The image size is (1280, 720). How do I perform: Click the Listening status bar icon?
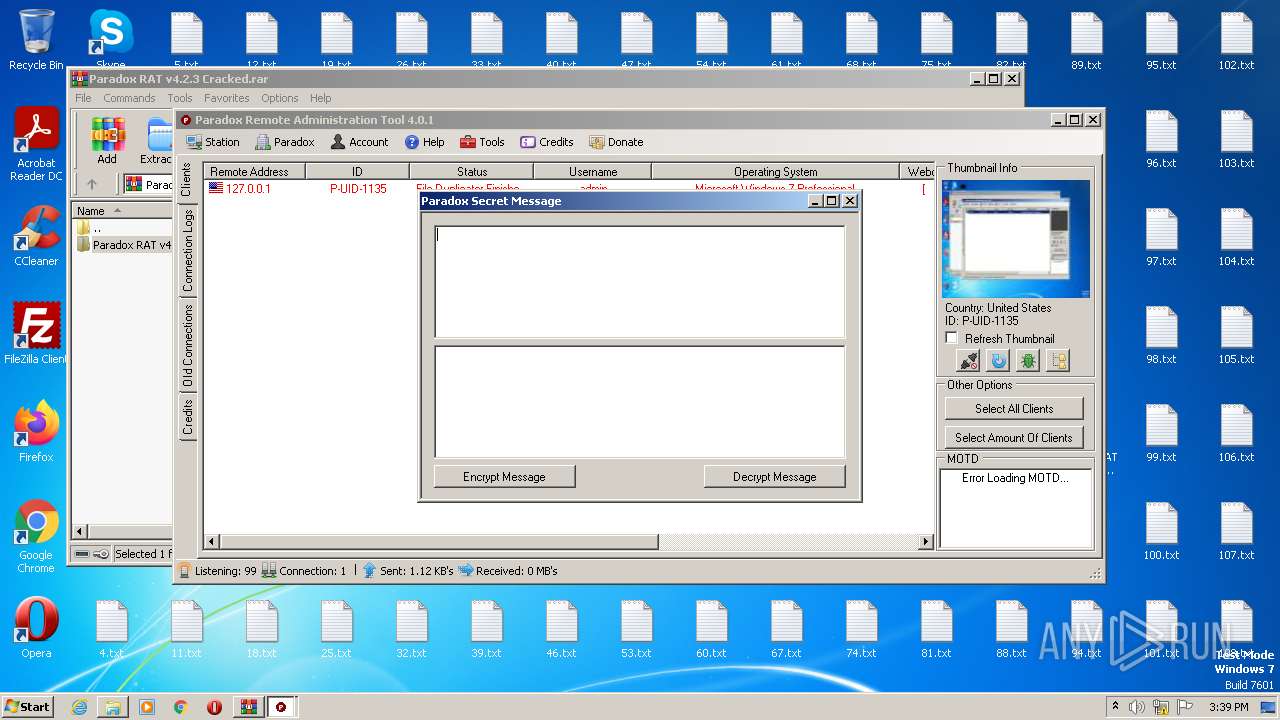coord(185,571)
